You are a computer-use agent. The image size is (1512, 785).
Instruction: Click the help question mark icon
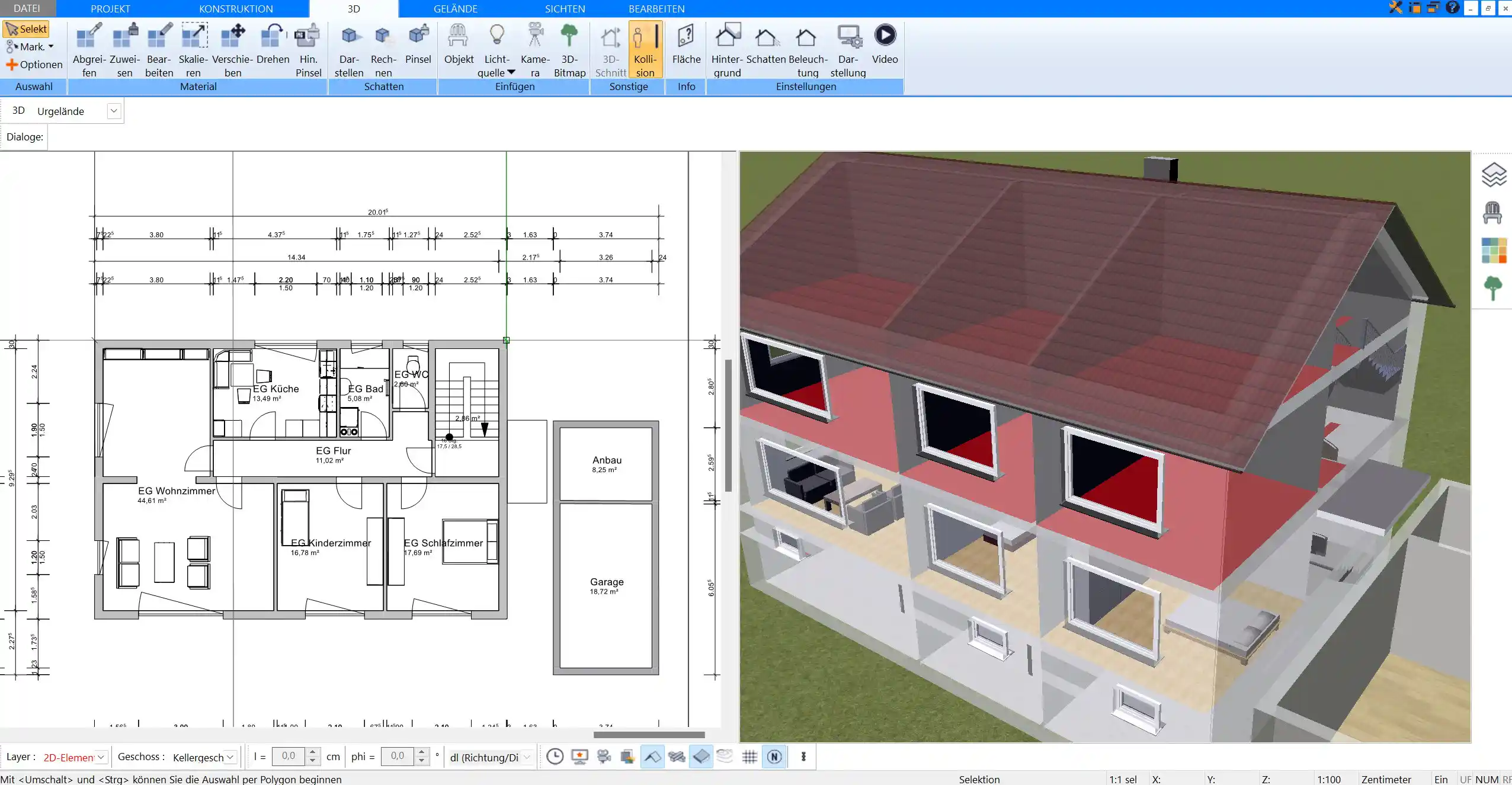(x=1452, y=8)
